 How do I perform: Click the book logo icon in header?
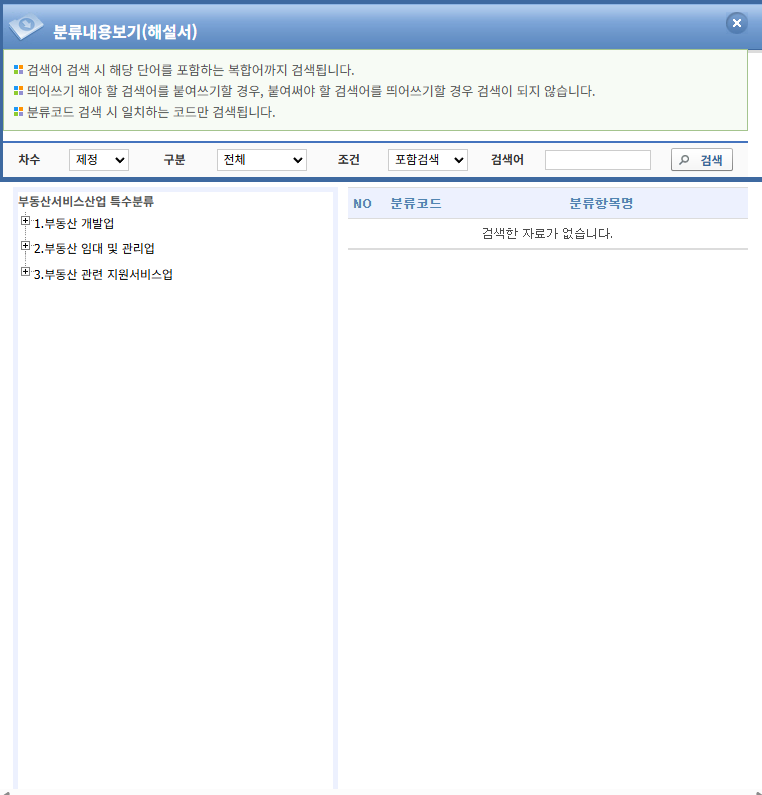click(x=26, y=28)
